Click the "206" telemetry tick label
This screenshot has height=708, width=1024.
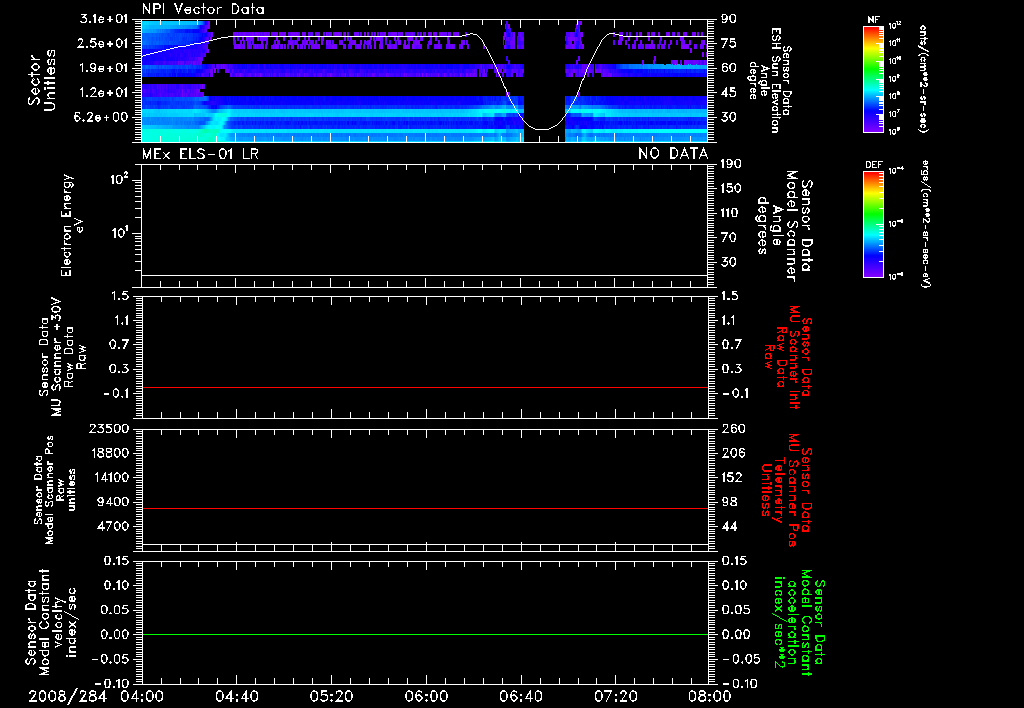point(731,453)
